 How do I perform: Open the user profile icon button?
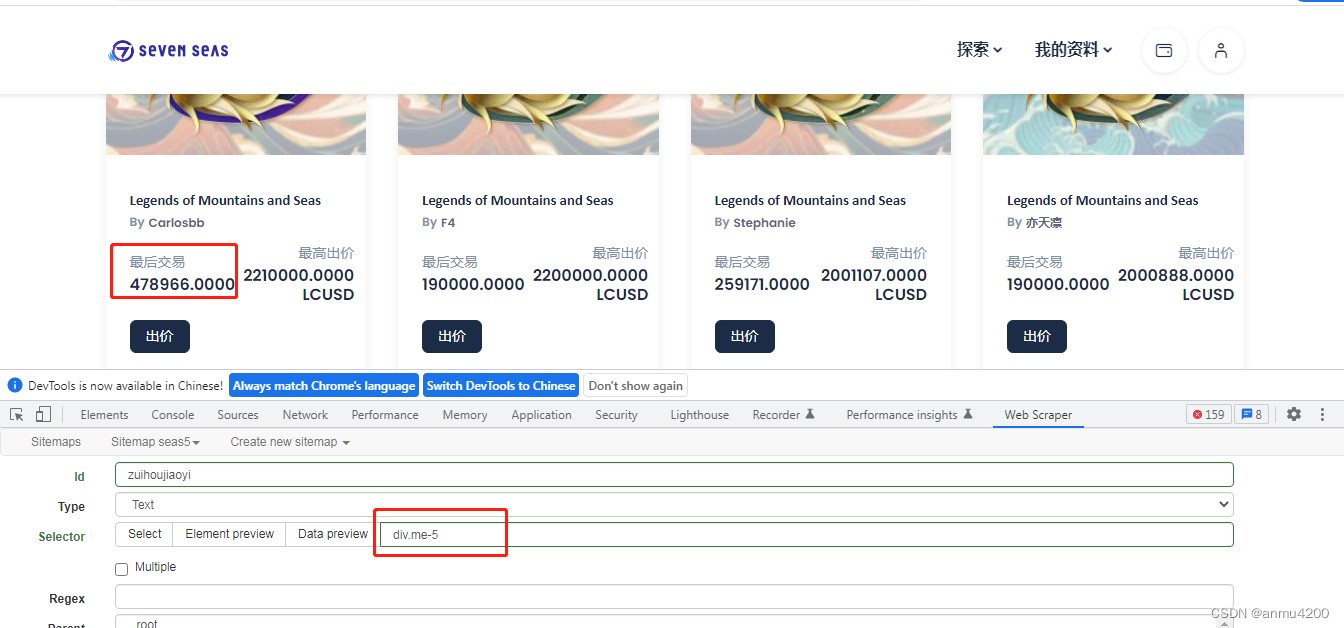click(1220, 50)
